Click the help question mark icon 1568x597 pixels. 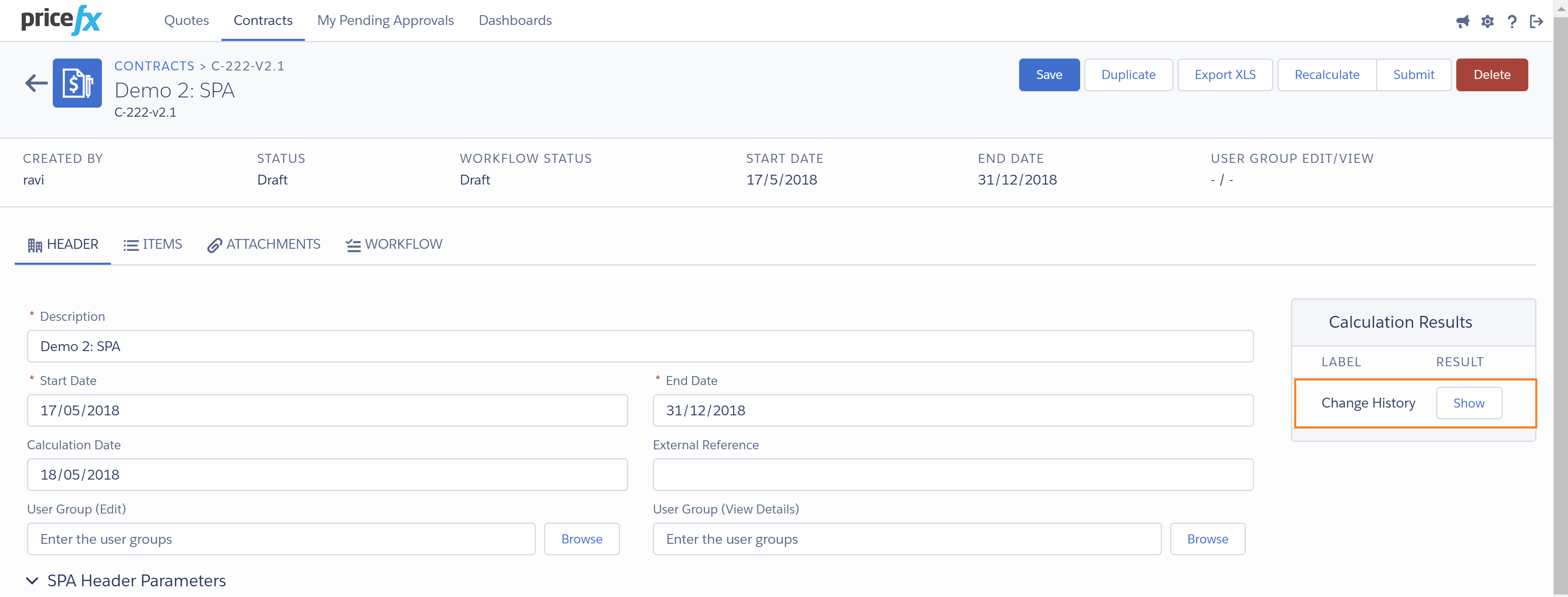1512,22
